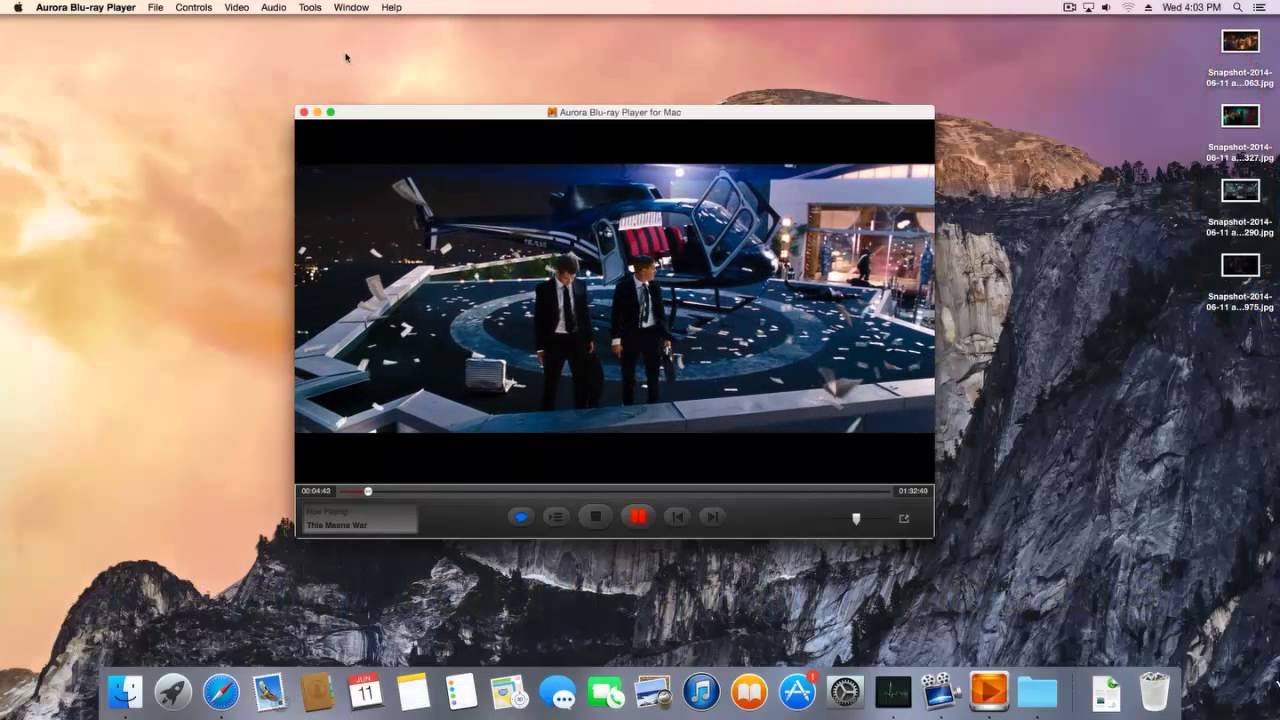
Task: Open Trash from the Dock
Action: pos(1154,692)
